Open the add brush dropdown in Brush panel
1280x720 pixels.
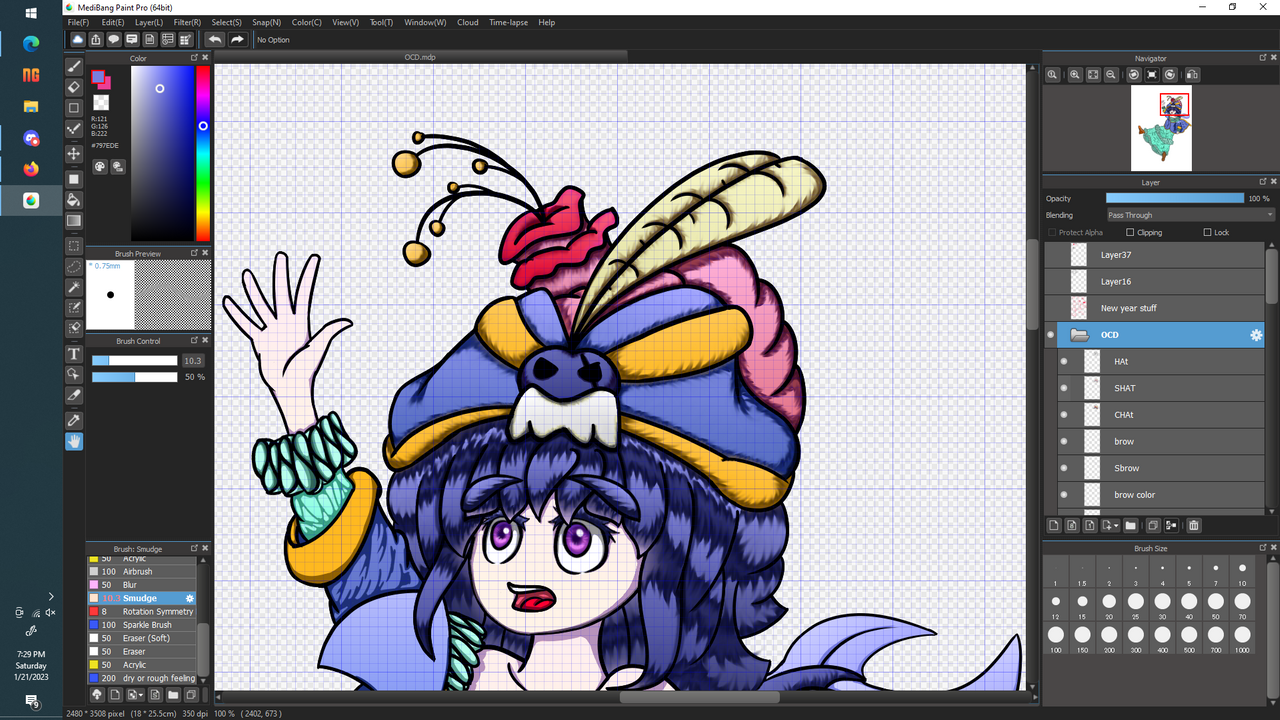135,694
